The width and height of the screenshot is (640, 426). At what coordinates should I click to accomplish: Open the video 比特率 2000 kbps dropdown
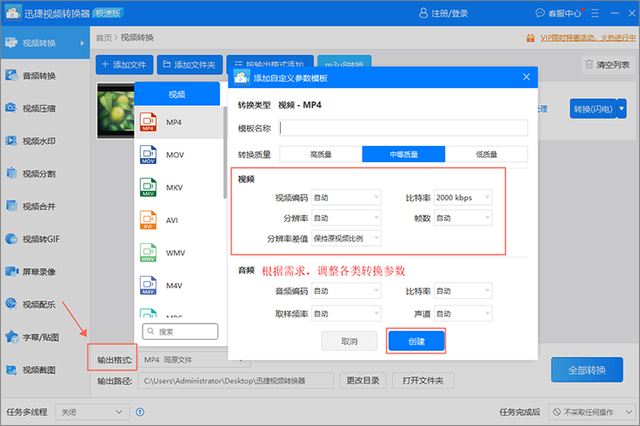click(x=463, y=197)
